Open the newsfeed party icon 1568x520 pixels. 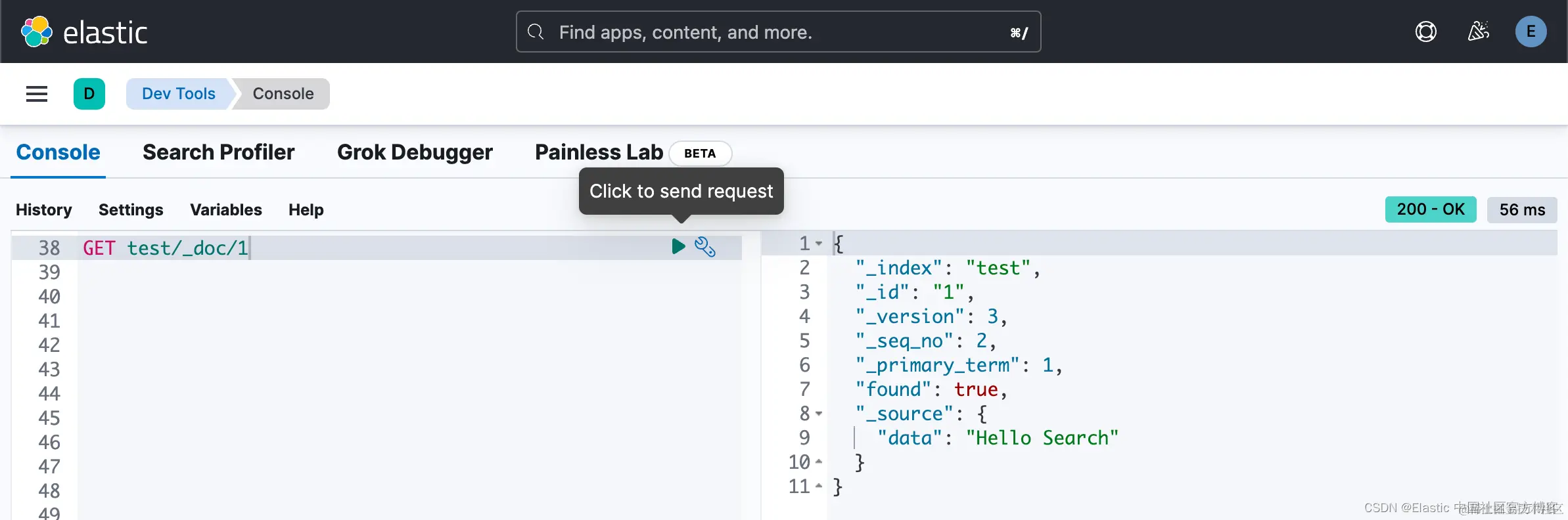tap(1478, 32)
